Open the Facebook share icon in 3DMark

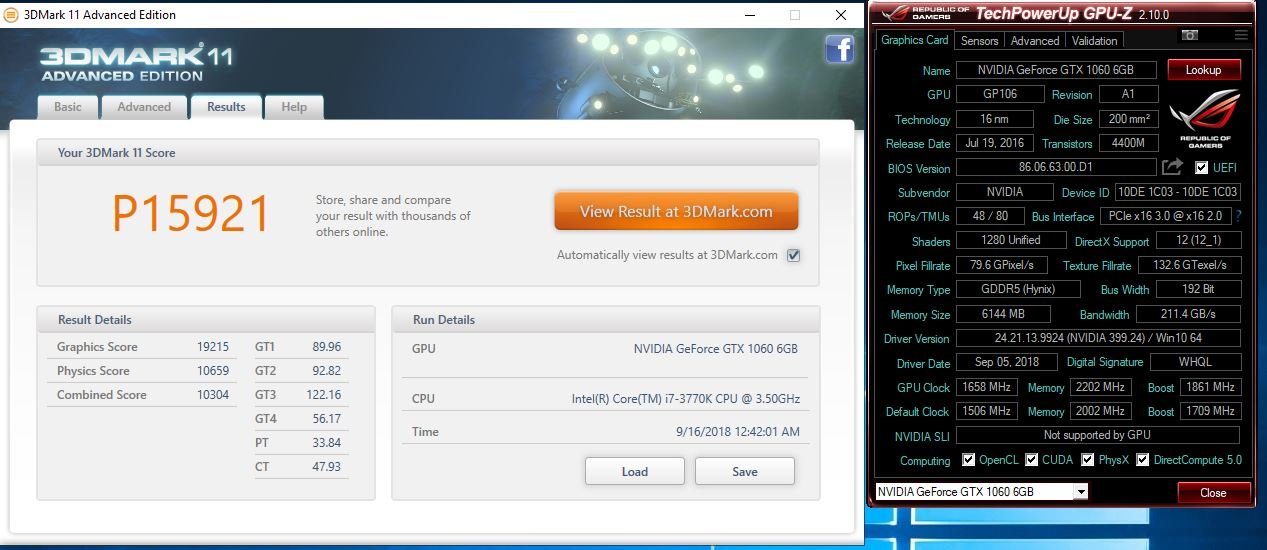[839, 49]
